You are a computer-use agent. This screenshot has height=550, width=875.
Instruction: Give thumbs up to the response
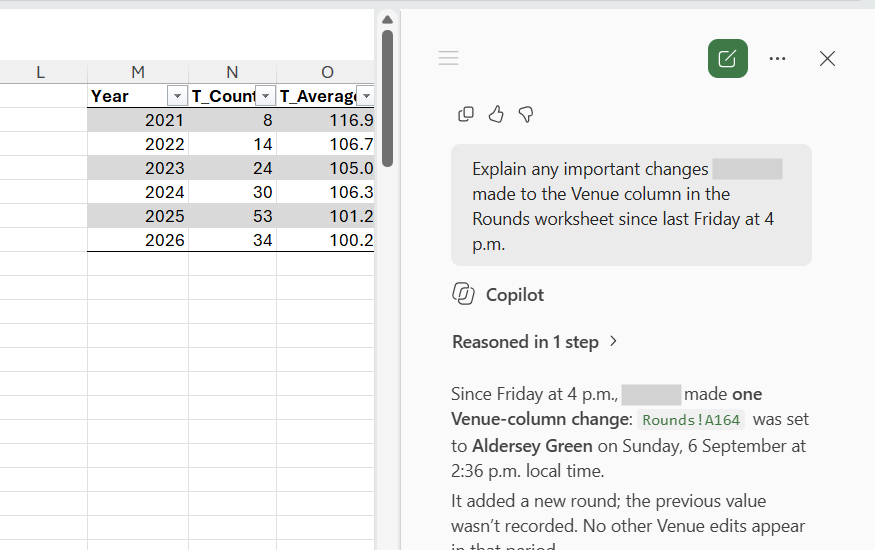pos(496,114)
